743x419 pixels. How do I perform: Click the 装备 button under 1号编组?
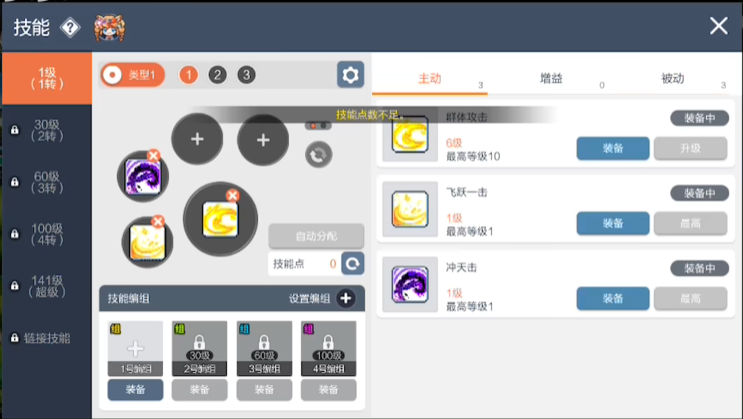click(x=135, y=390)
